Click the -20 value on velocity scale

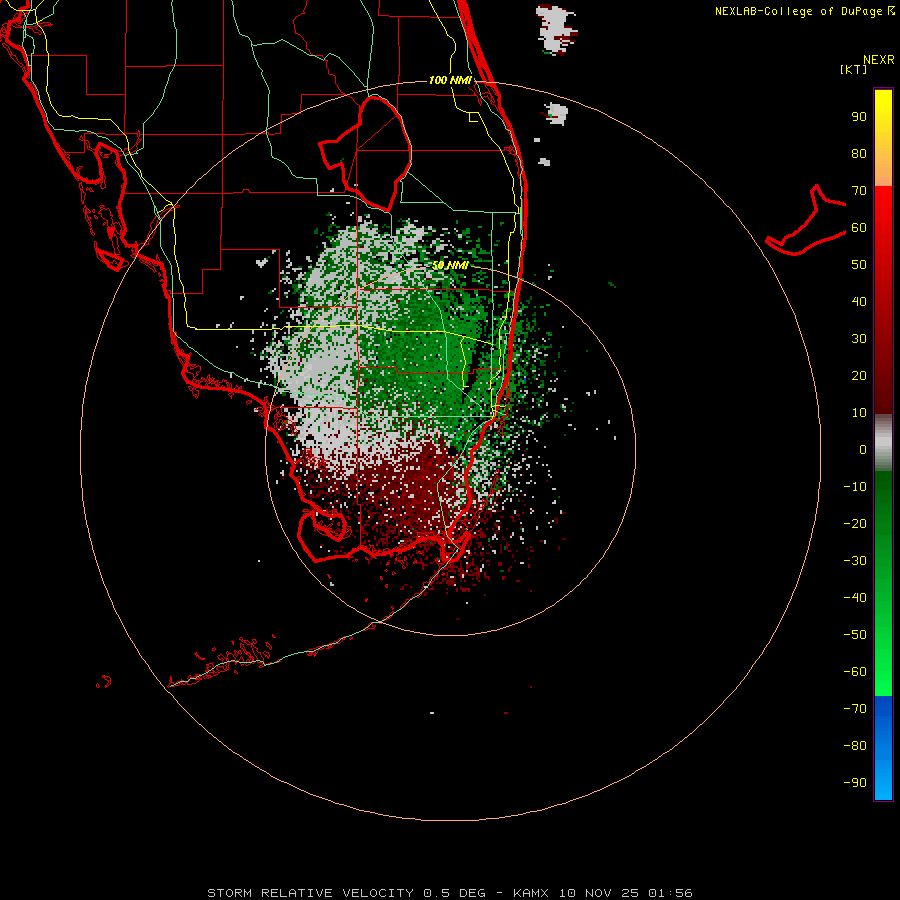tap(855, 523)
